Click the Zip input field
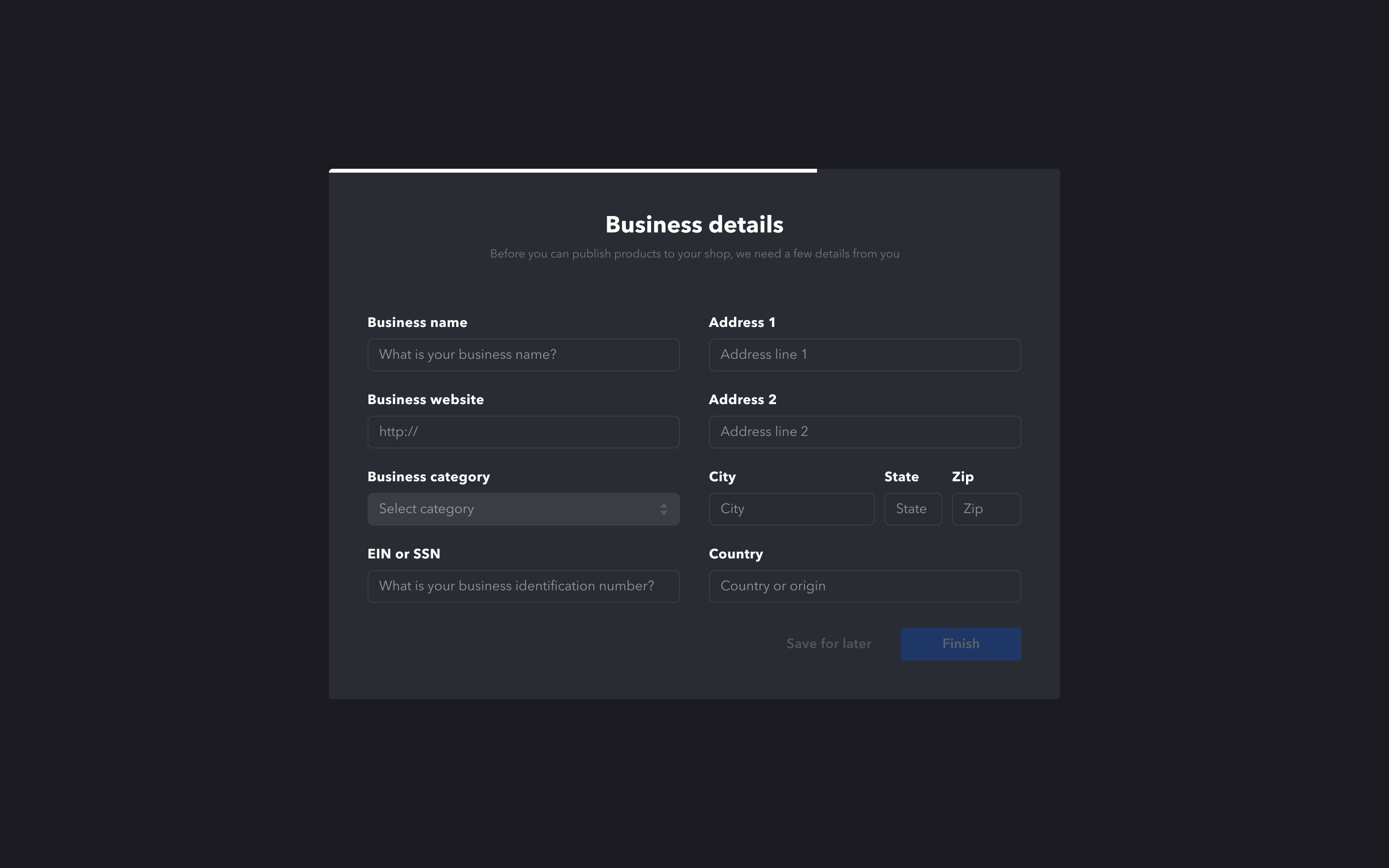Image resolution: width=1389 pixels, height=868 pixels. 986,509
